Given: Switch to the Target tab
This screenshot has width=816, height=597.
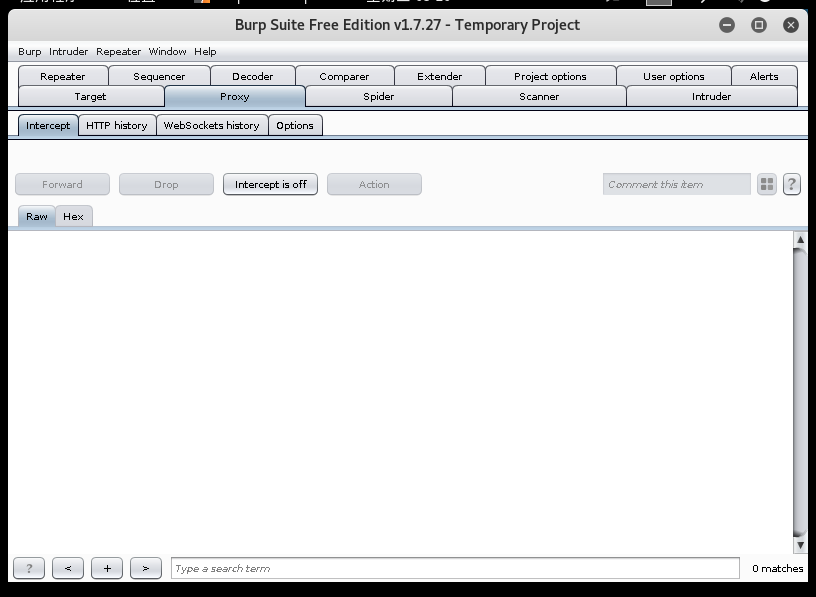Looking at the screenshot, I should (91, 97).
